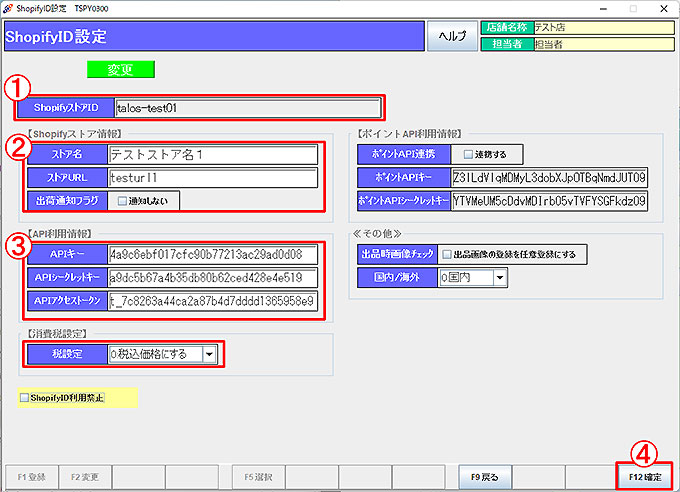The height and width of the screenshot is (492, 680).
Task: Click the F12 確定 button
Action: 644,477
